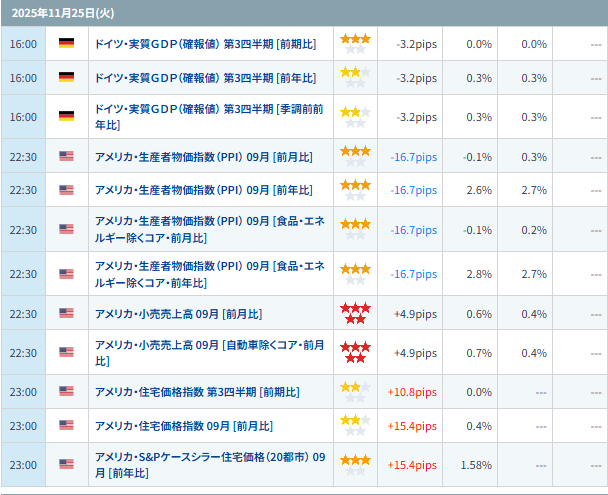Open アメリカ・小売売上高 09月 前月比 event
This screenshot has height=495, width=608.
[x=178, y=313]
